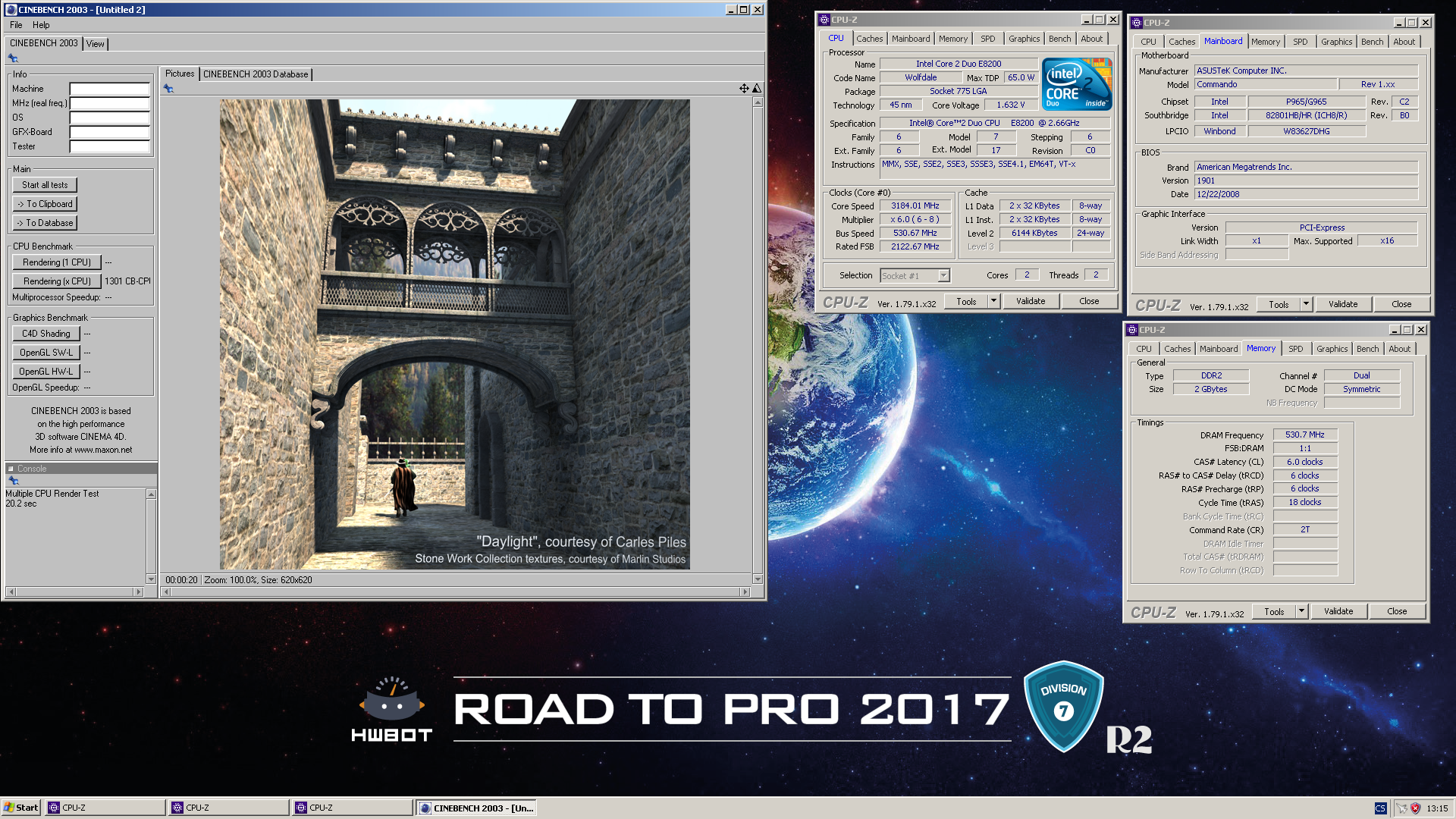This screenshot has height=819, width=1456.
Task: Click Console panel scrollbar up arrow
Action: (x=151, y=494)
